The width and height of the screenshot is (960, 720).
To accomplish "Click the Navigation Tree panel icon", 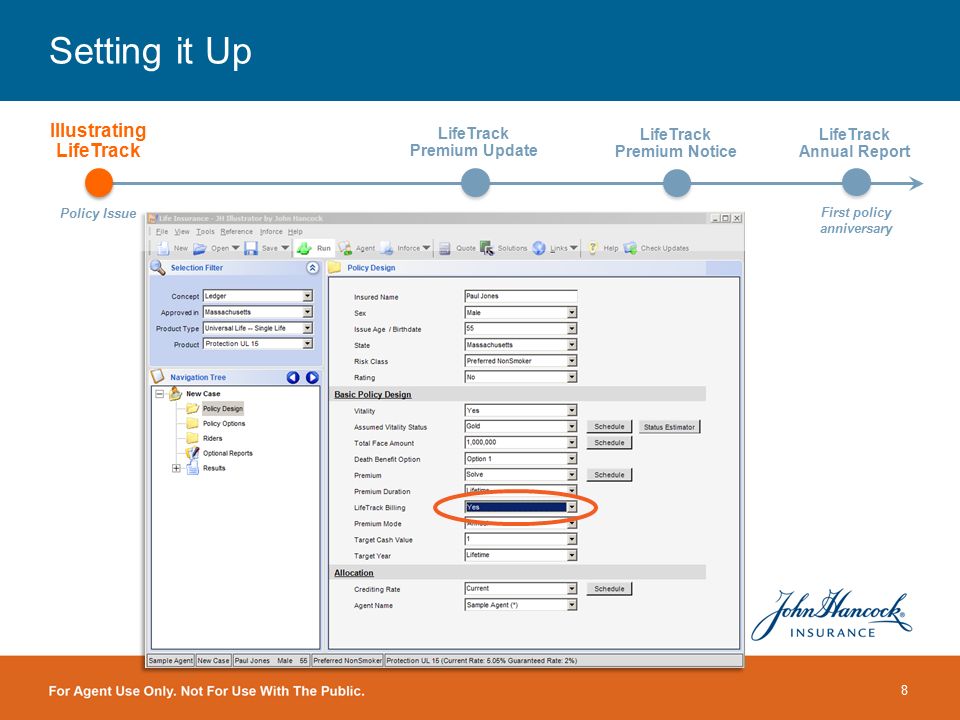I will click(158, 377).
